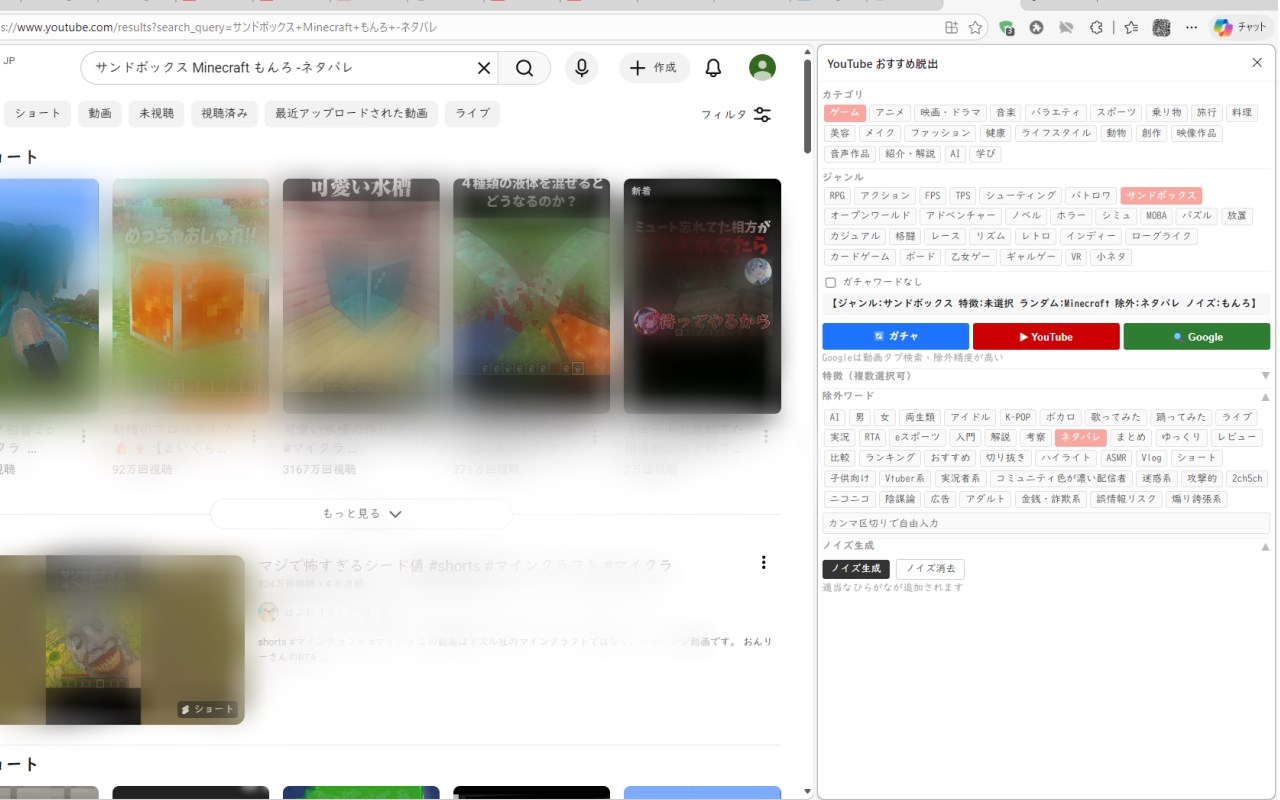This screenshot has height=800, width=1280.
Task: Toggle the ネタバレ exclusion tag
Action: [1080, 438]
